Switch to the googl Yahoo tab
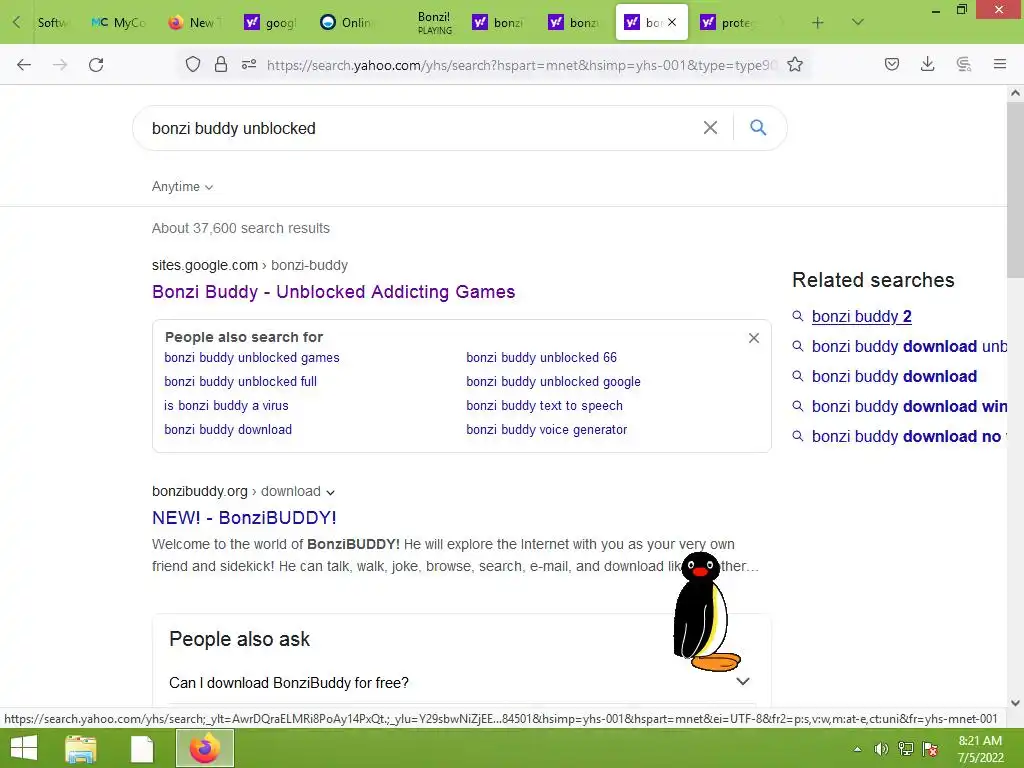The height and width of the screenshot is (768, 1024). pyautogui.click(x=270, y=23)
